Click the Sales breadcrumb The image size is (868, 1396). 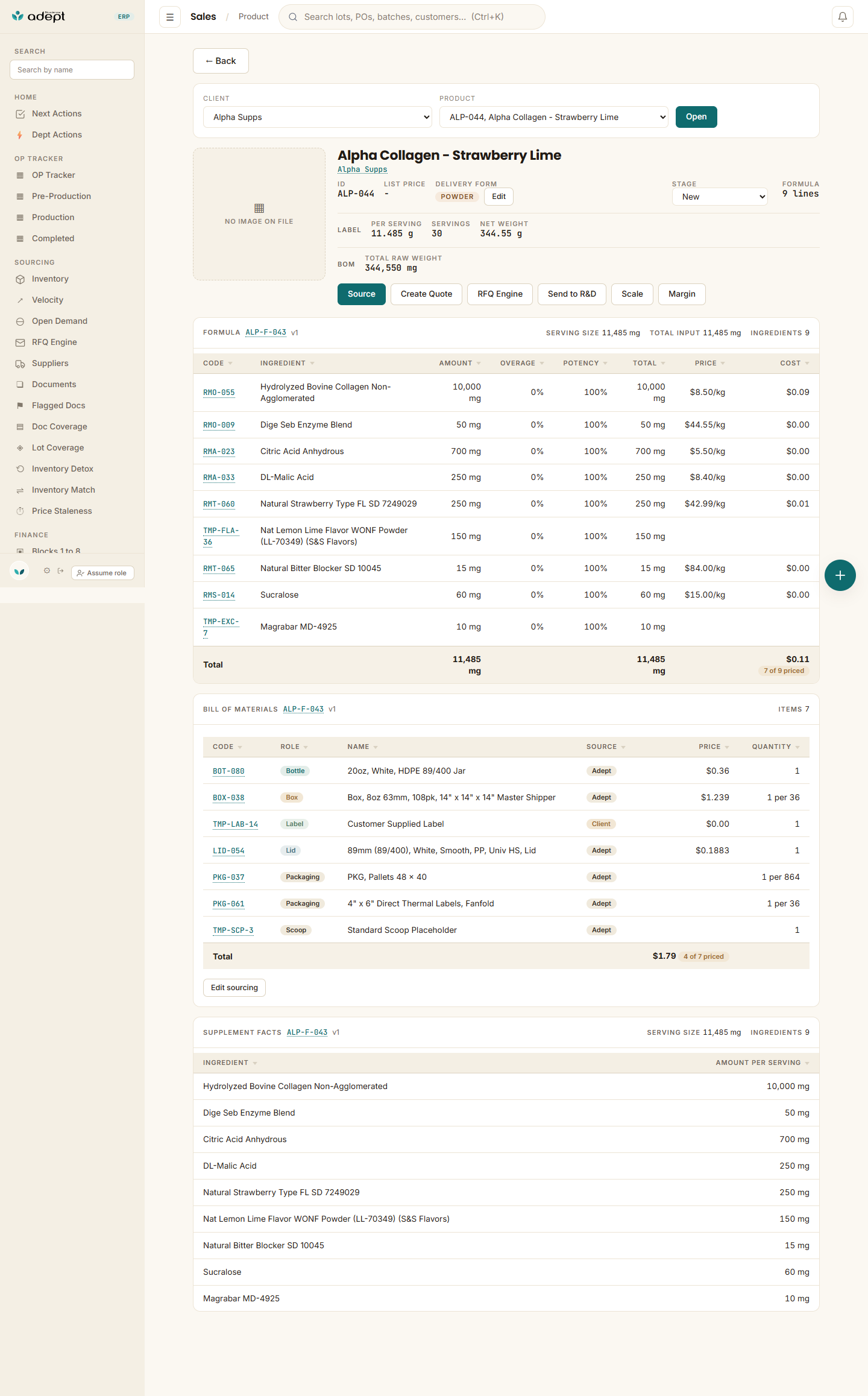pos(203,17)
